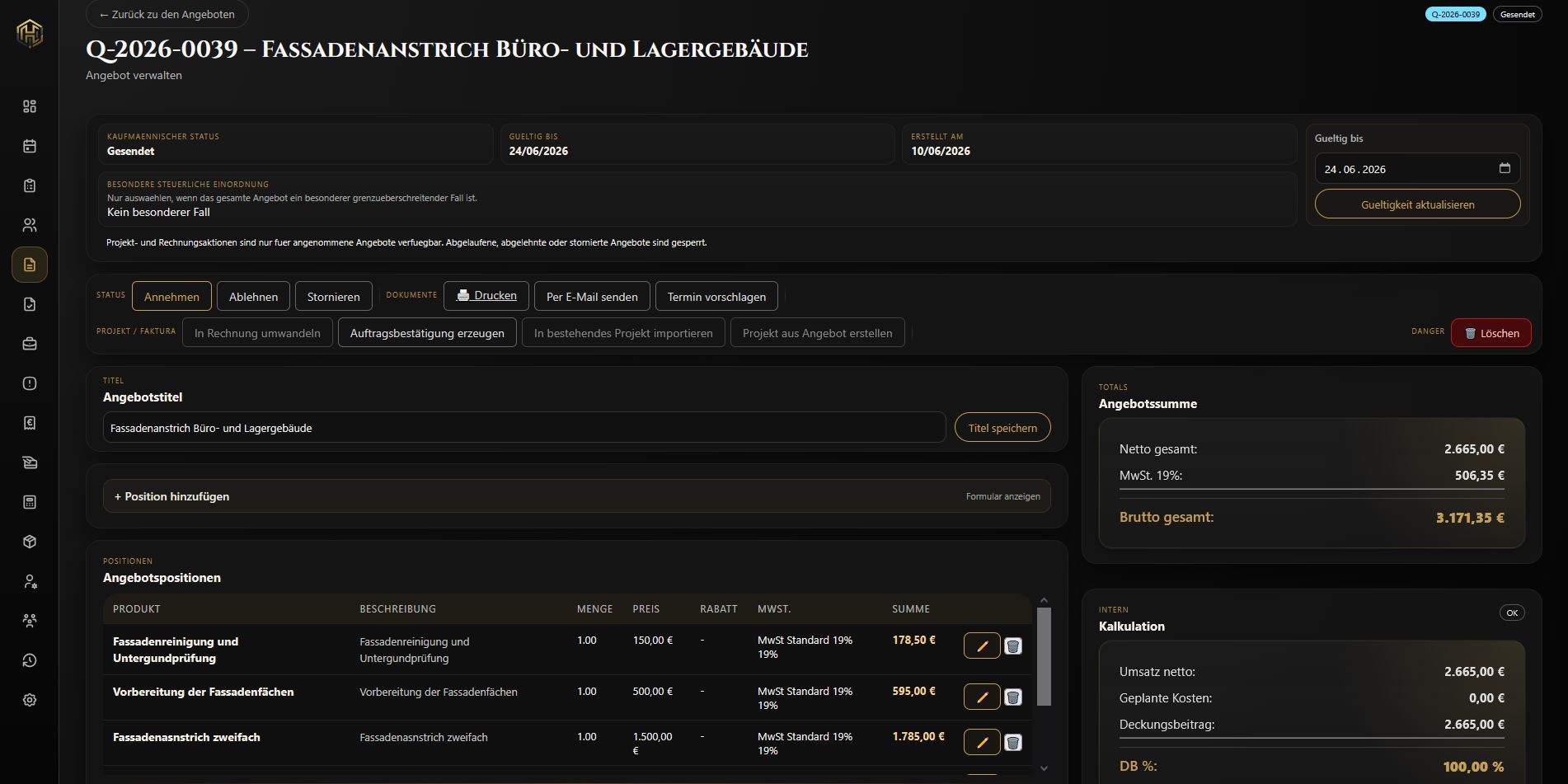Open the briefcase icon in sidebar

pos(30,344)
